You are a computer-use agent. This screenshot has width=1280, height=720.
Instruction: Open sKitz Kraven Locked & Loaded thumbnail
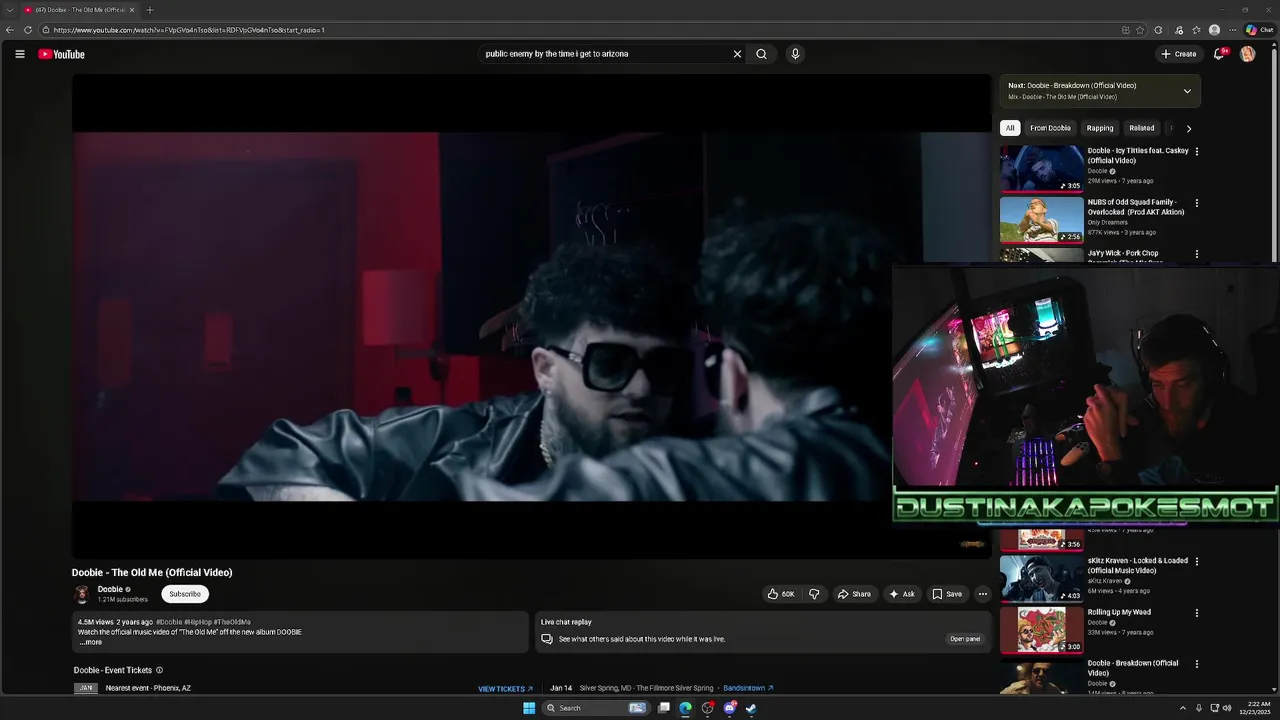tap(1041, 578)
